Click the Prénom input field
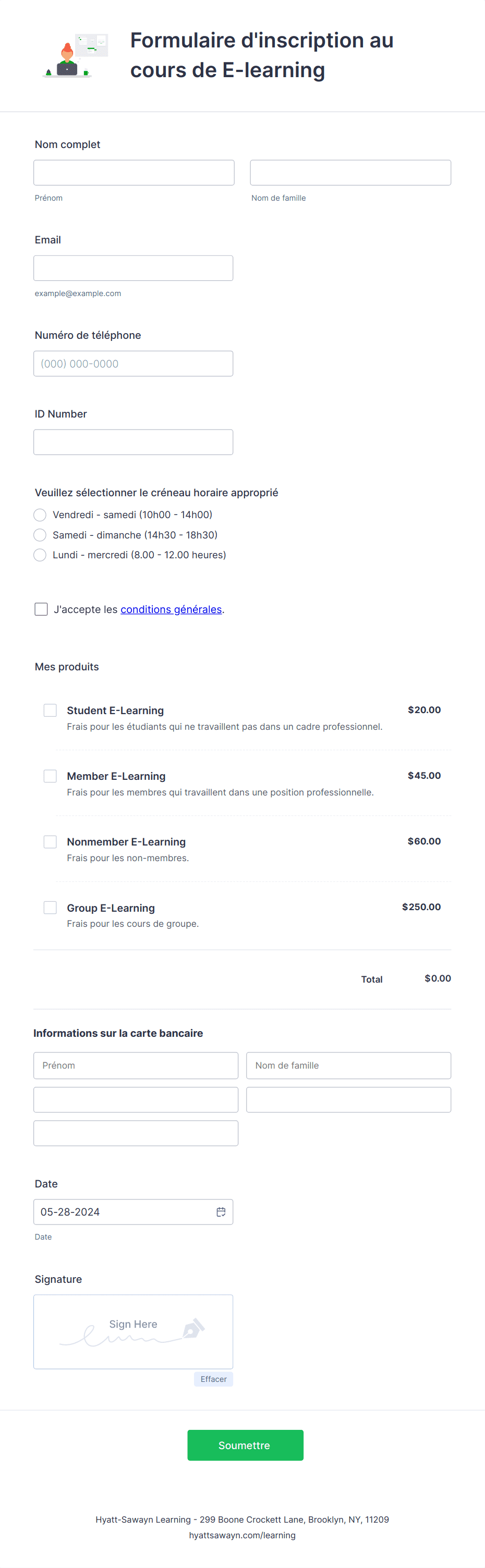 (x=134, y=172)
